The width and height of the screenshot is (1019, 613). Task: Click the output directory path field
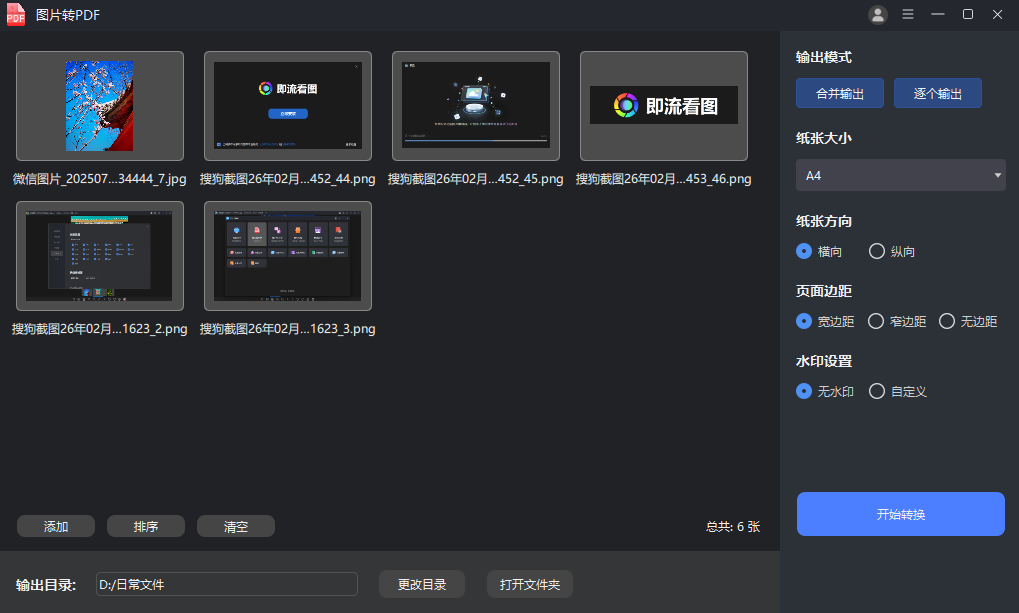pyautogui.click(x=226, y=585)
